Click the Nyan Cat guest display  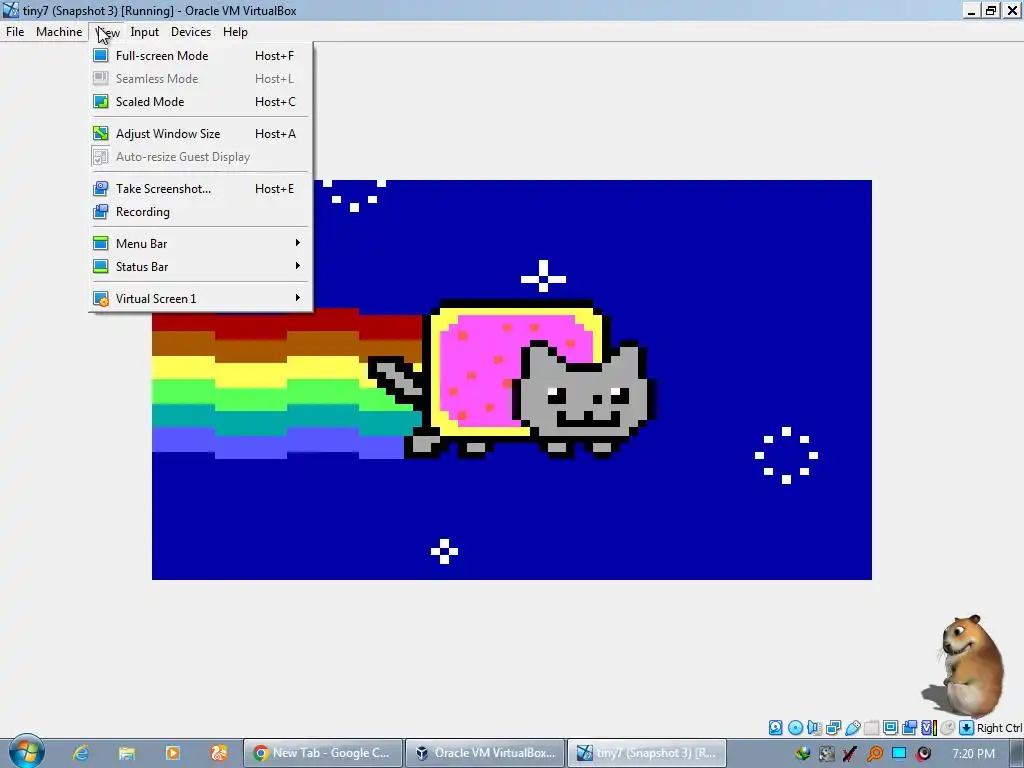[x=512, y=379]
